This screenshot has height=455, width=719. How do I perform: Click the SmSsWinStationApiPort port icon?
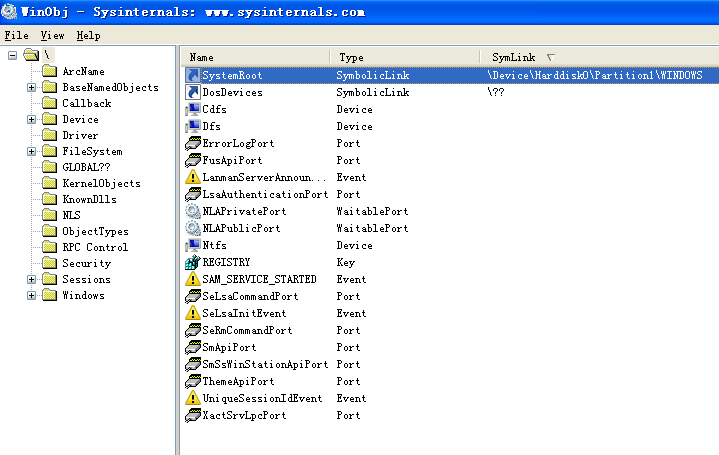(x=193, y=364)
